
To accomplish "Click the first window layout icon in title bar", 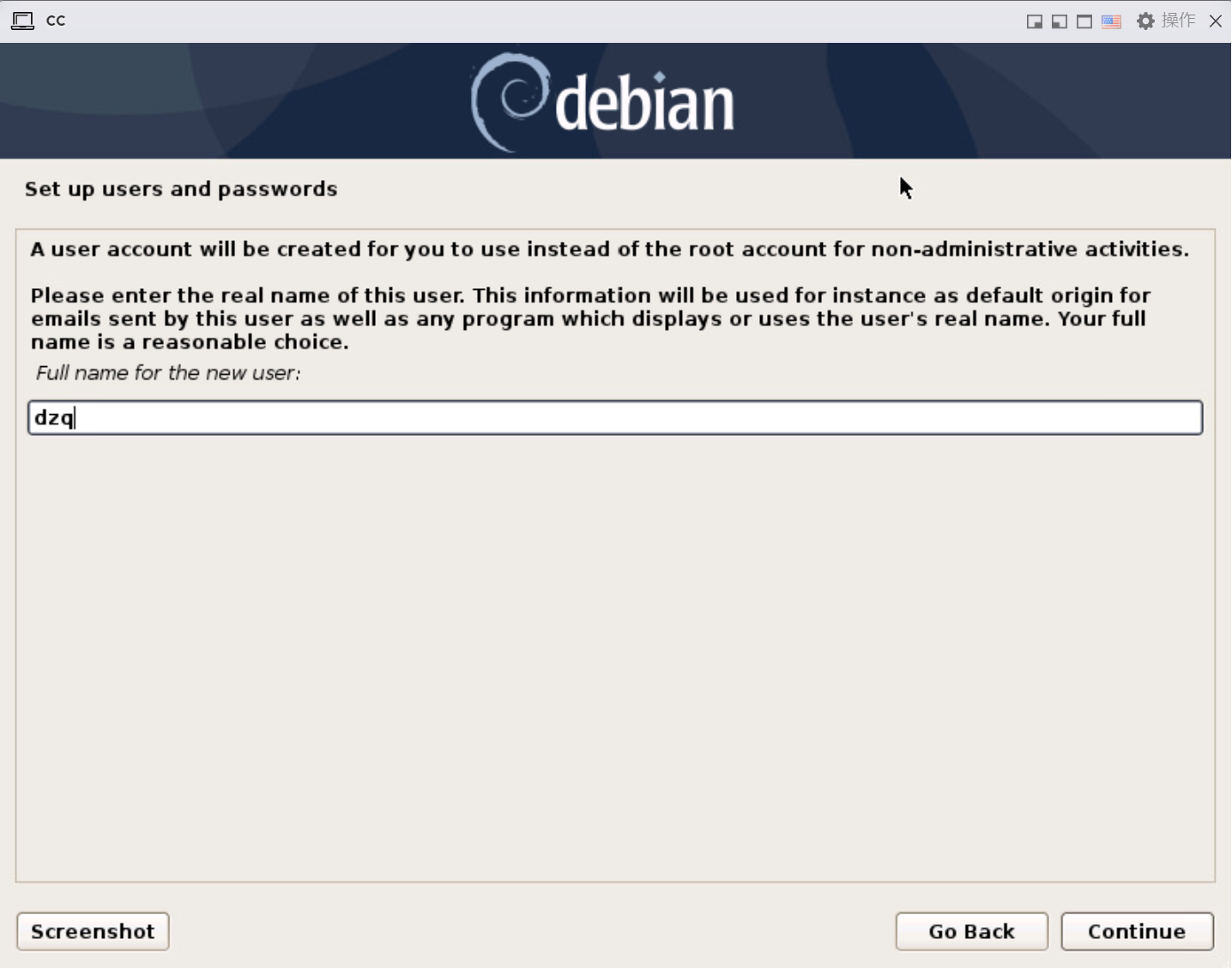I will coord(1035,21).
